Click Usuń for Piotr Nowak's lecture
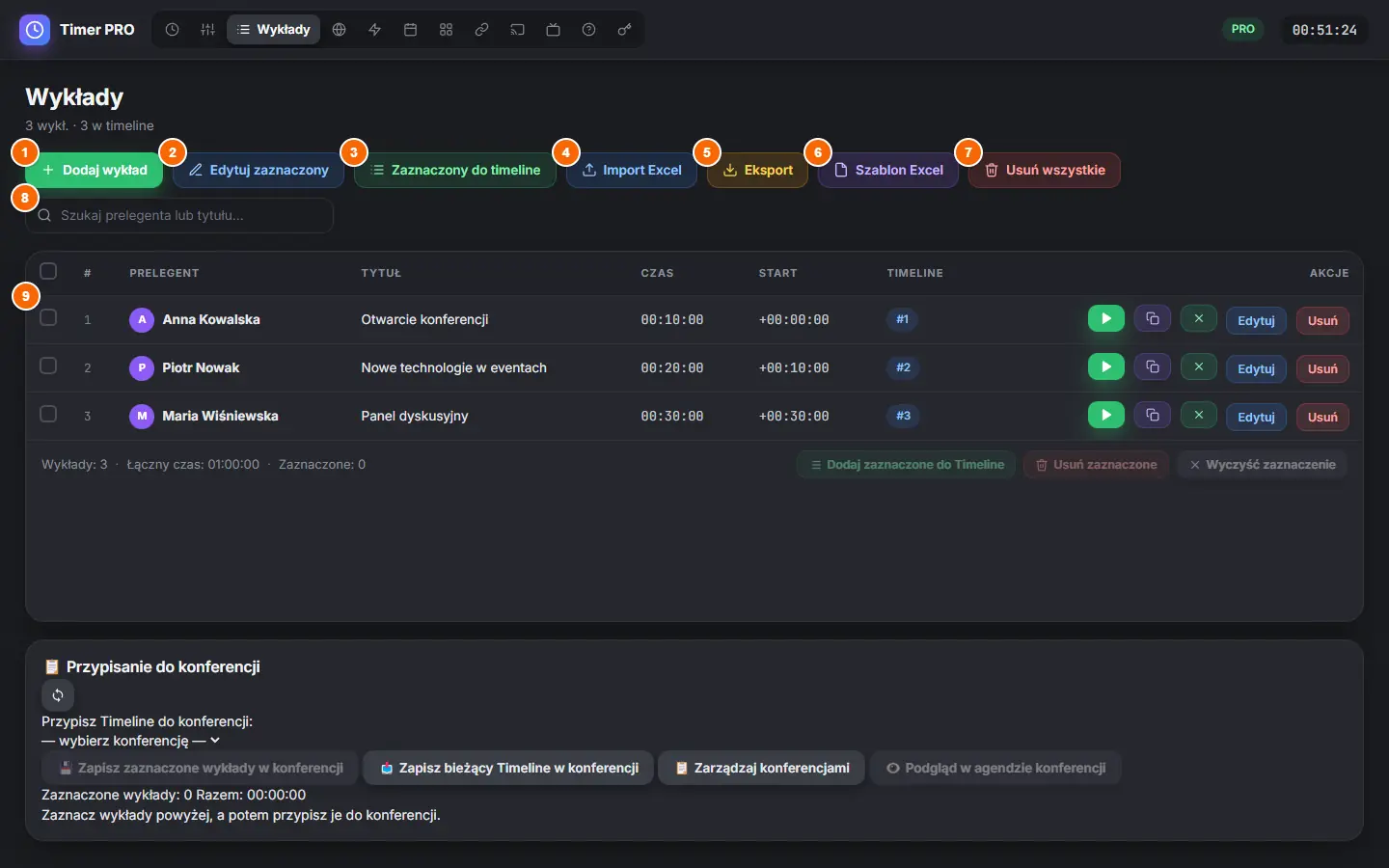 [1322, 368]
